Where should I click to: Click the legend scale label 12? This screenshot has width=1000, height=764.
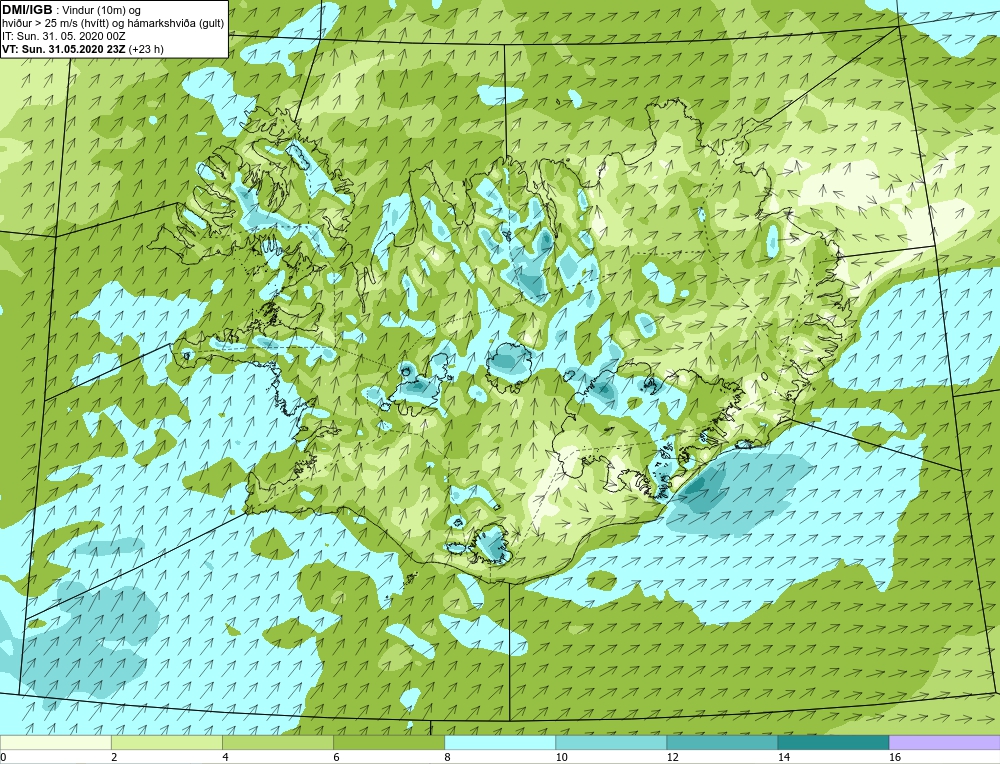[672, 757]
